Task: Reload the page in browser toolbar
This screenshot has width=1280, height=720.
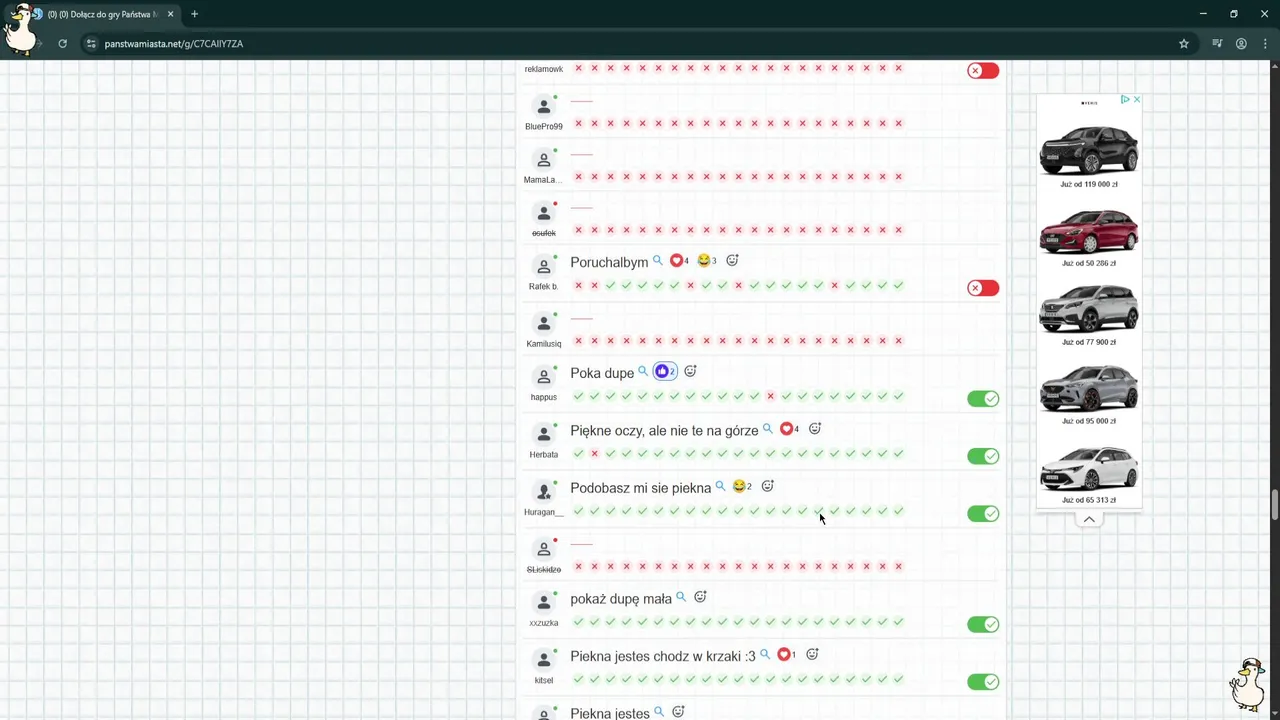Action: tap(62, 44)
